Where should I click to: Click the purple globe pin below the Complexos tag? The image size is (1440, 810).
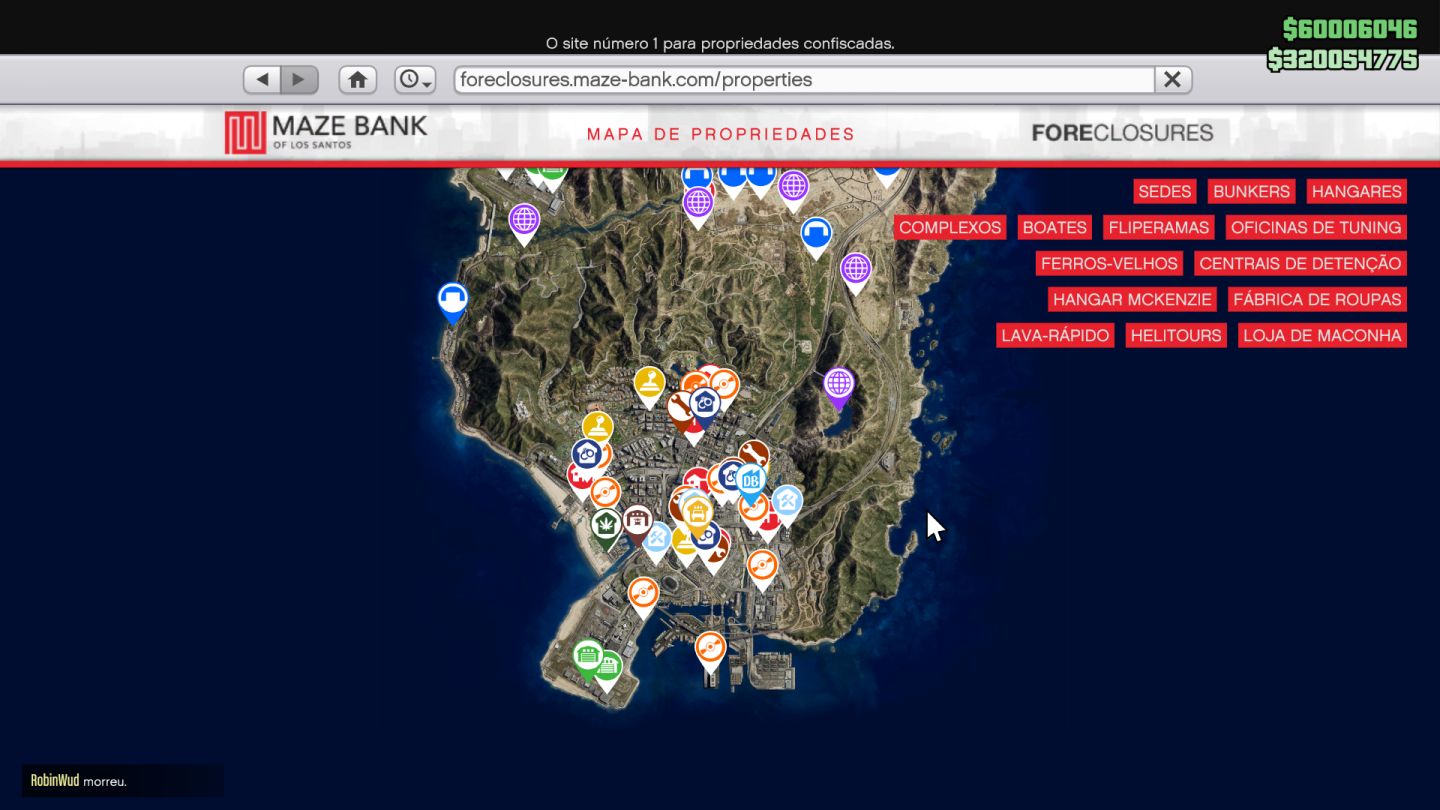point(855,269)
